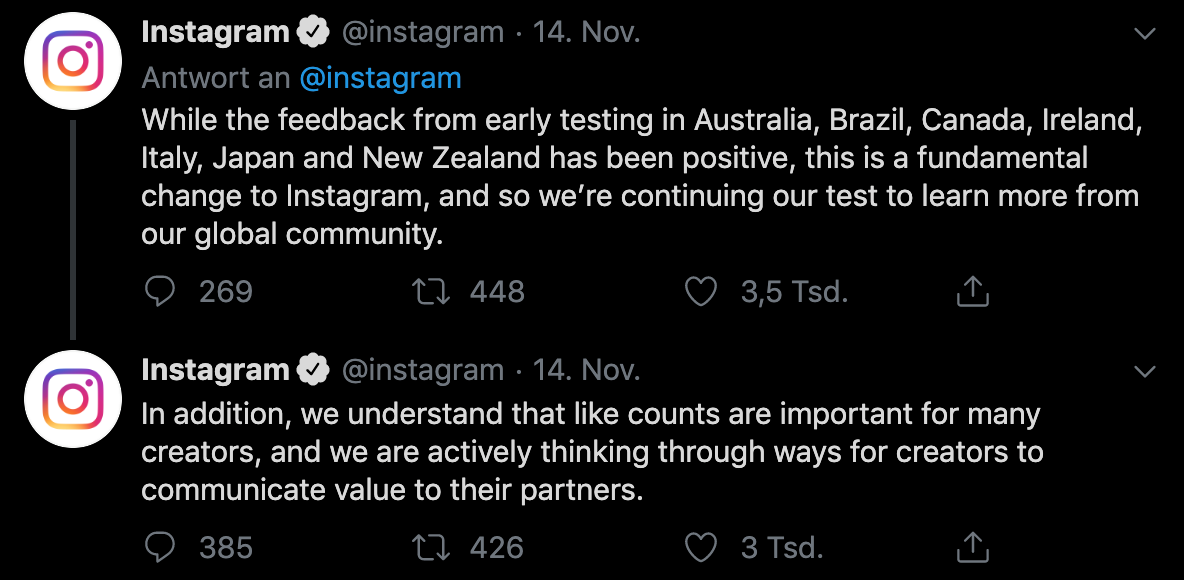Open the first tweet's chevron menu
This screenshot has height=580, width=1184.
[1145, 33]
